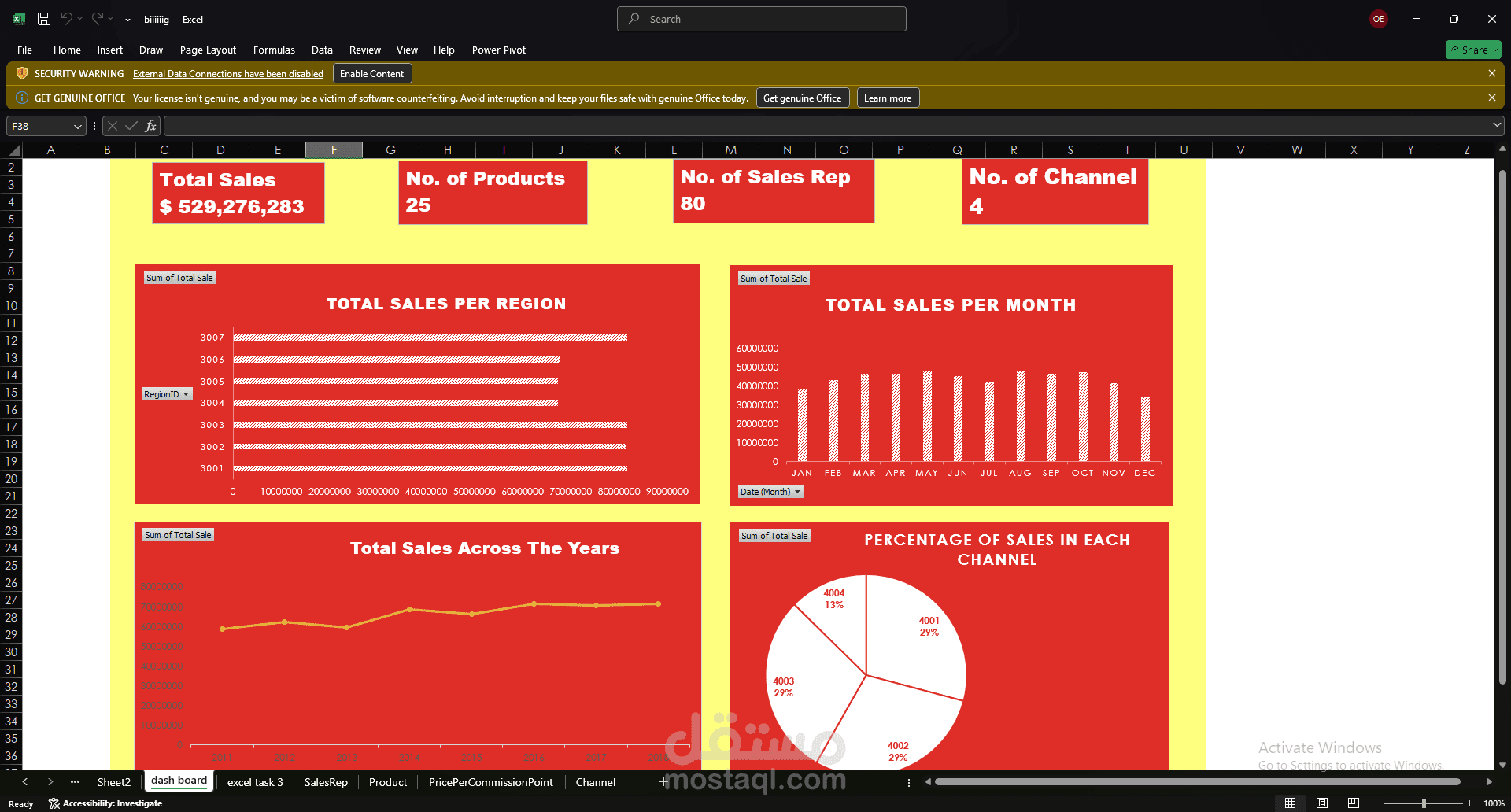
Task: Click the formula bar Enter checkmark icon
Action: coord(131,126)
